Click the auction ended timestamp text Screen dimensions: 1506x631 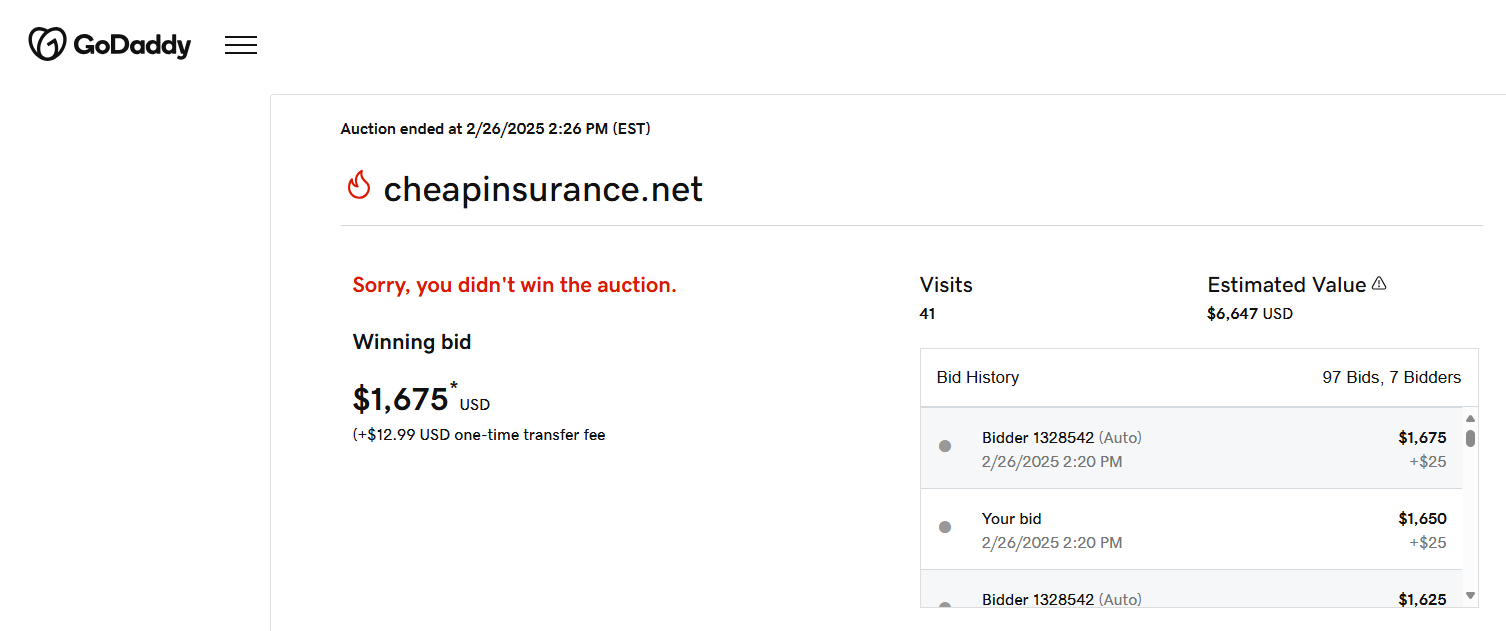point(495,128)
